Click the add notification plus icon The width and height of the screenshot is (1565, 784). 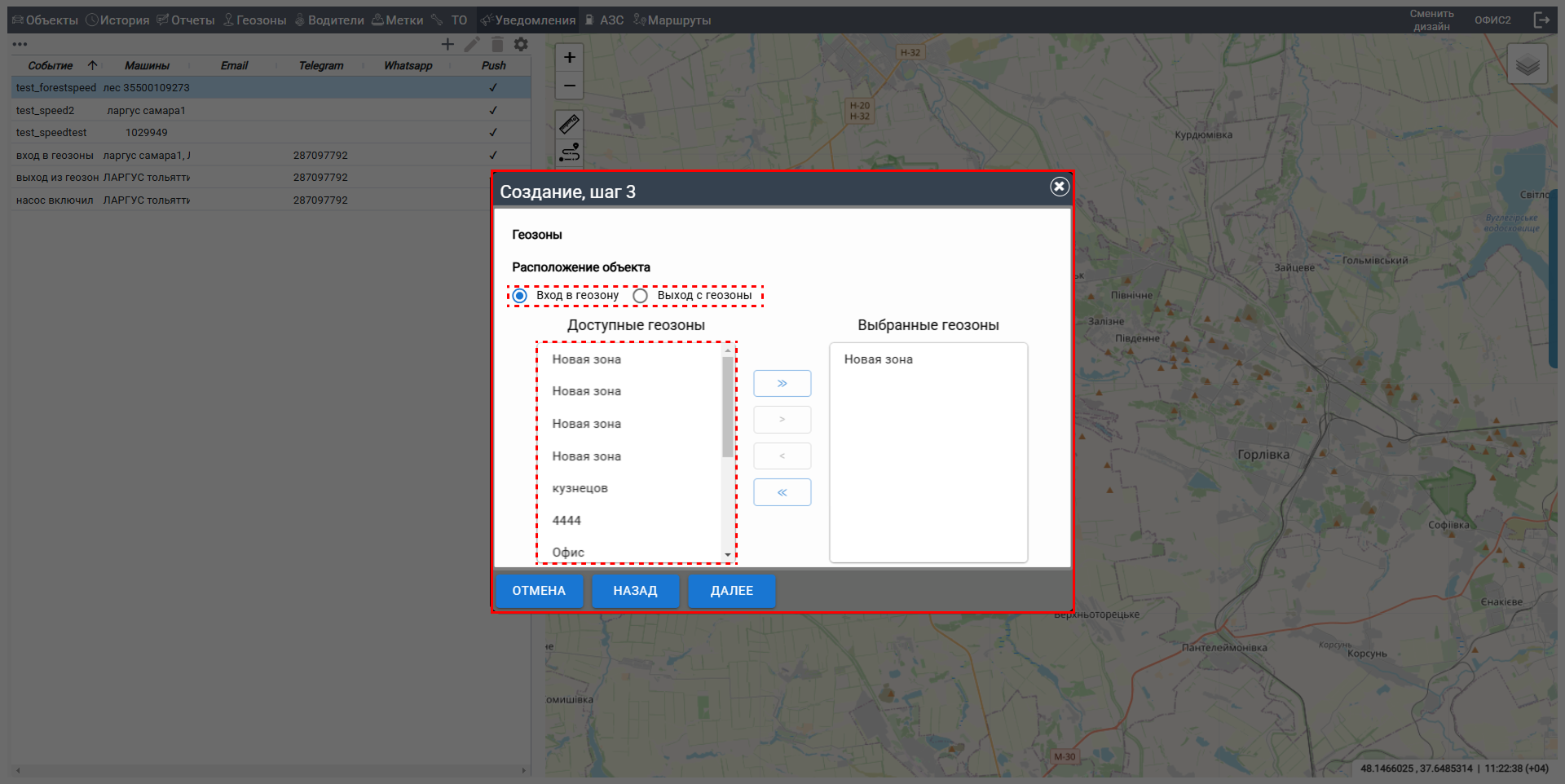point(447,45)
